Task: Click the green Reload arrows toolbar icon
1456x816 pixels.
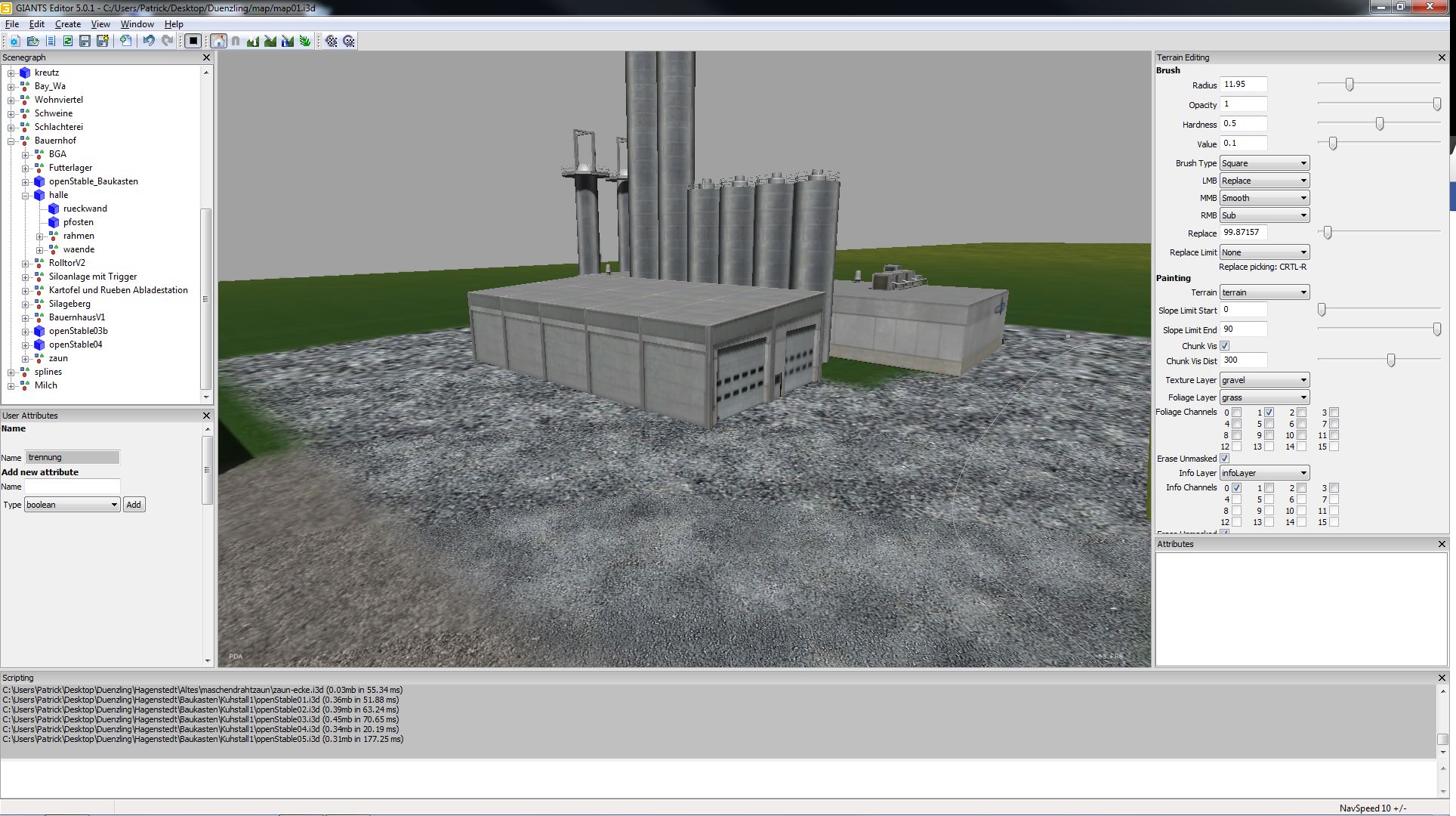Action: [68, 41]
